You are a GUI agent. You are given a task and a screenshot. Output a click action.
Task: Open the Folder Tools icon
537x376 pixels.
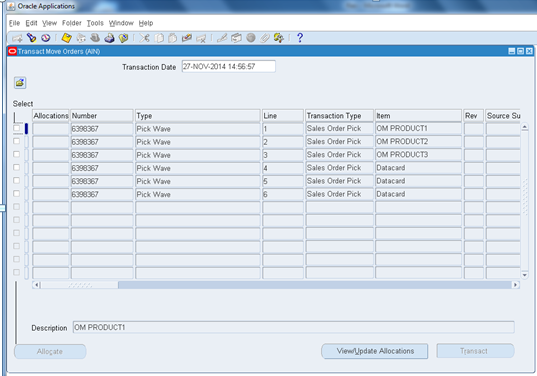pyautogui.click(x=278, y=38)
